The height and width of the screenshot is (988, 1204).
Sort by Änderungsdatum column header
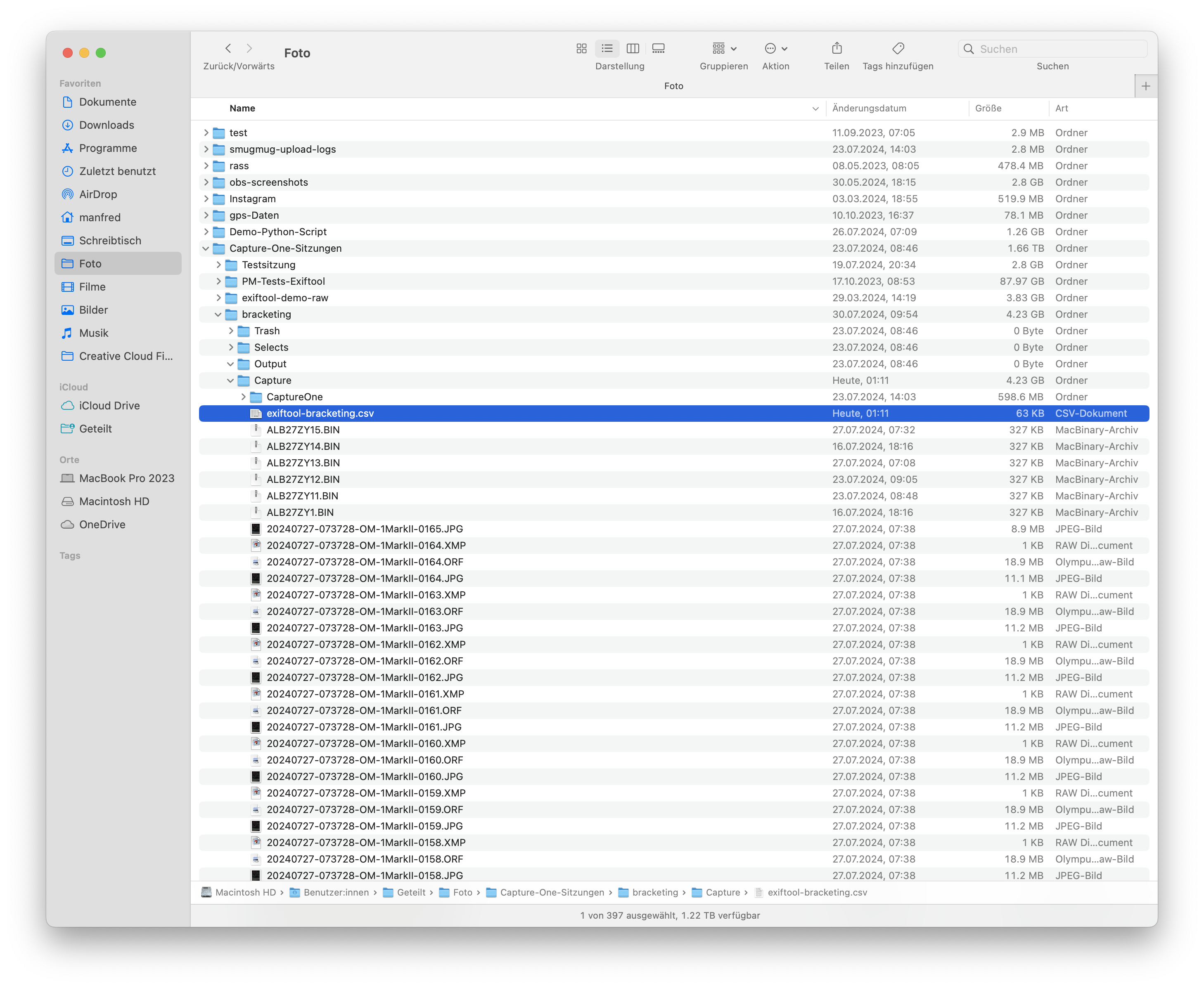pos(869,108)
